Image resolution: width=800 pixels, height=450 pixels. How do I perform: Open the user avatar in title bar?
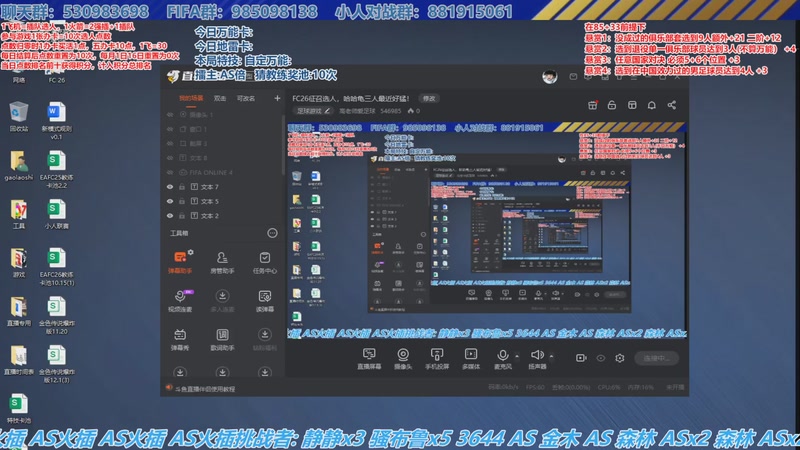click(x=549, y=77)
